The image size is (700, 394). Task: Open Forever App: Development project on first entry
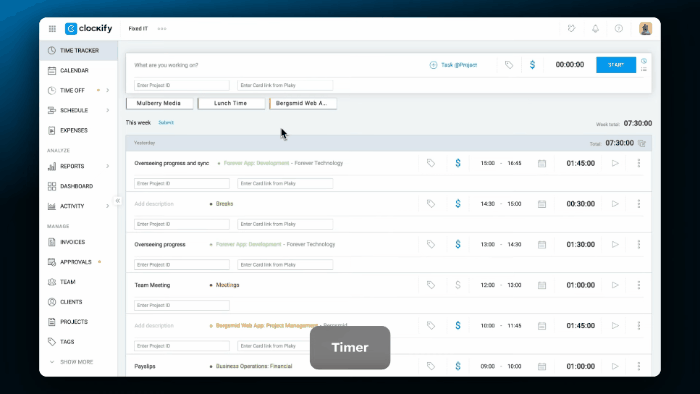(256, 163)
